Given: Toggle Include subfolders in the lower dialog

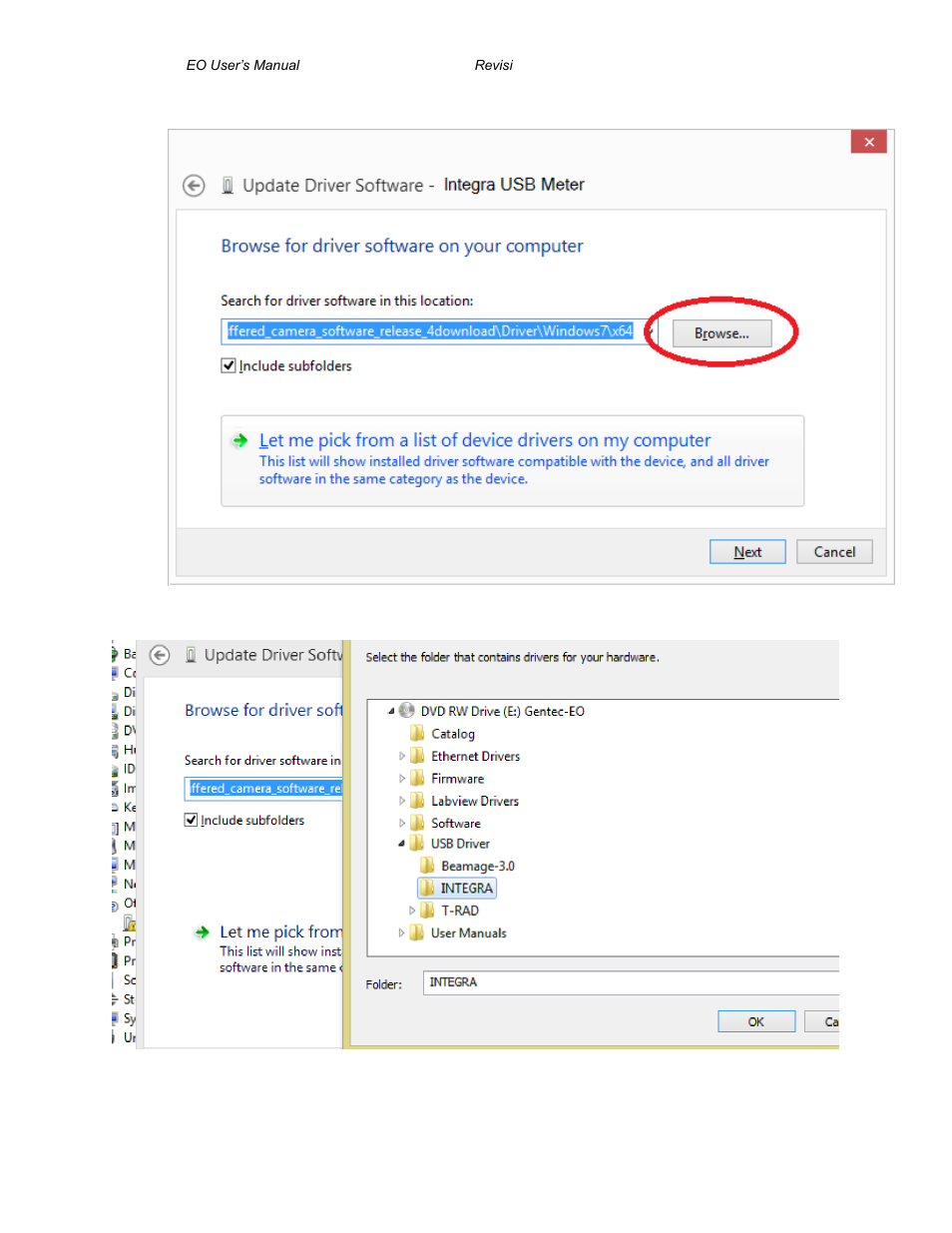Looking at the screenshot, I should pyautogui.click(x=191, y=820).
